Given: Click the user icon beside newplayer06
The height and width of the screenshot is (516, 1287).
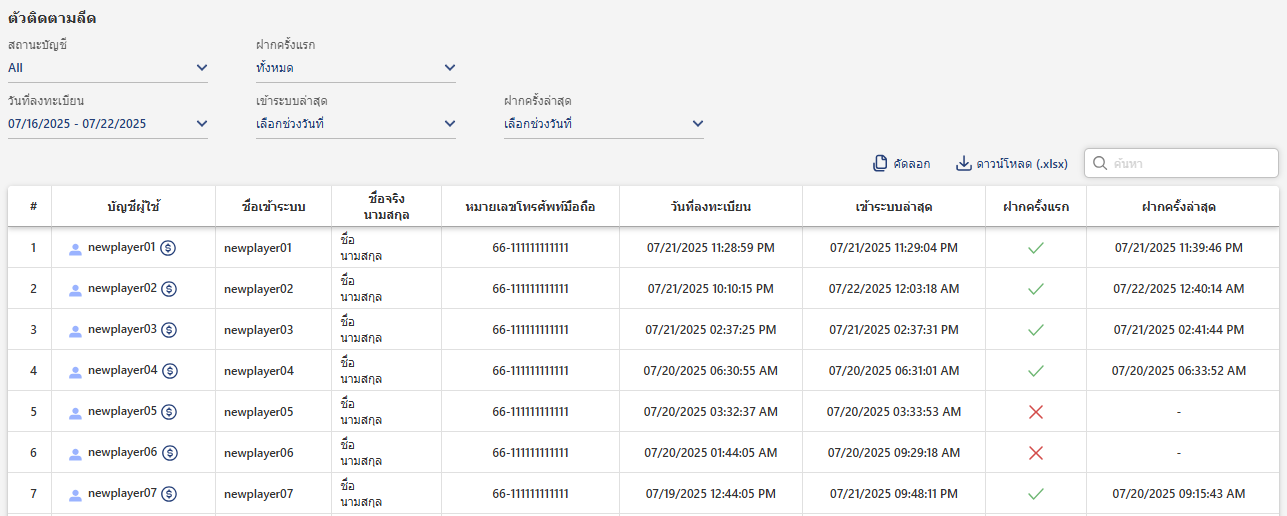Looking at the screenshot, I should pyautogui.click(x=75, y=454).
